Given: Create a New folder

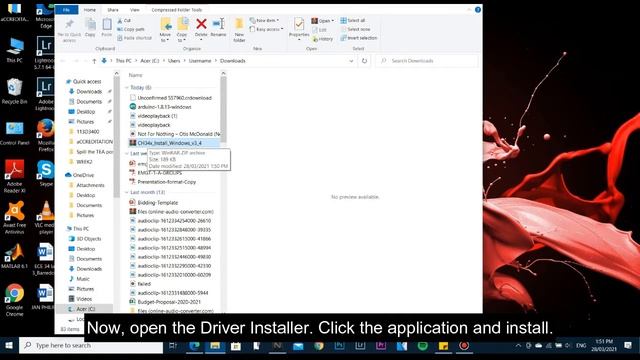Looking at the screenshot, I should point(239,30).
